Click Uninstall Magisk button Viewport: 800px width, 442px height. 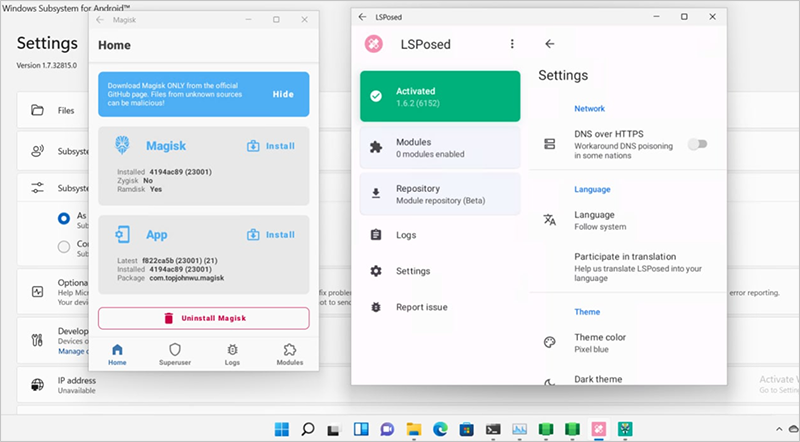(204, 318)
